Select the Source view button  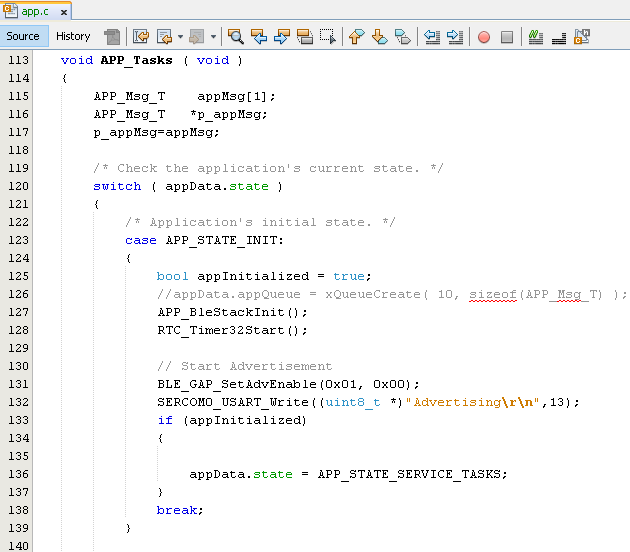[23, 36]
